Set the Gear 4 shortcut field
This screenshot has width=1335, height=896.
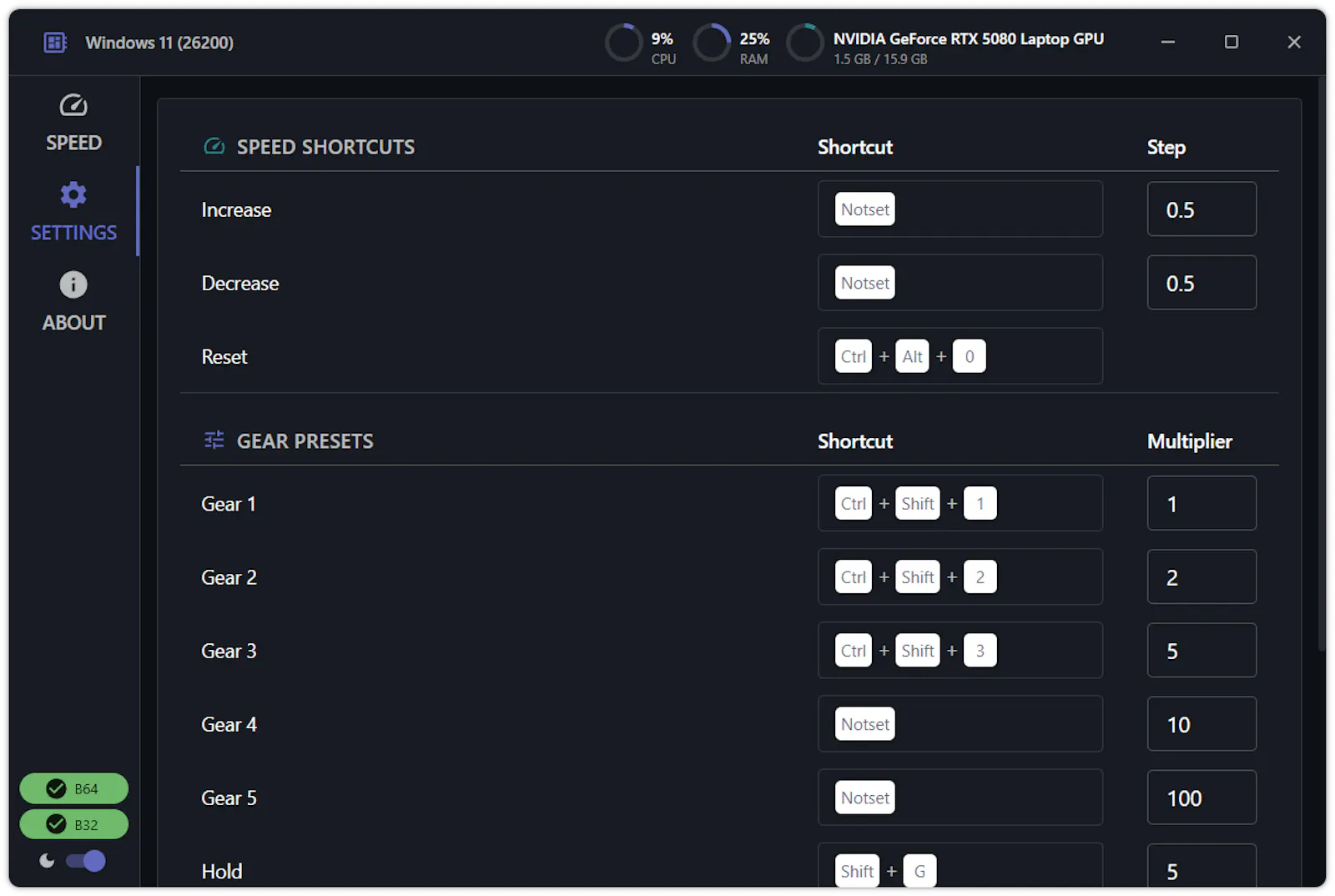click(960, 723)
